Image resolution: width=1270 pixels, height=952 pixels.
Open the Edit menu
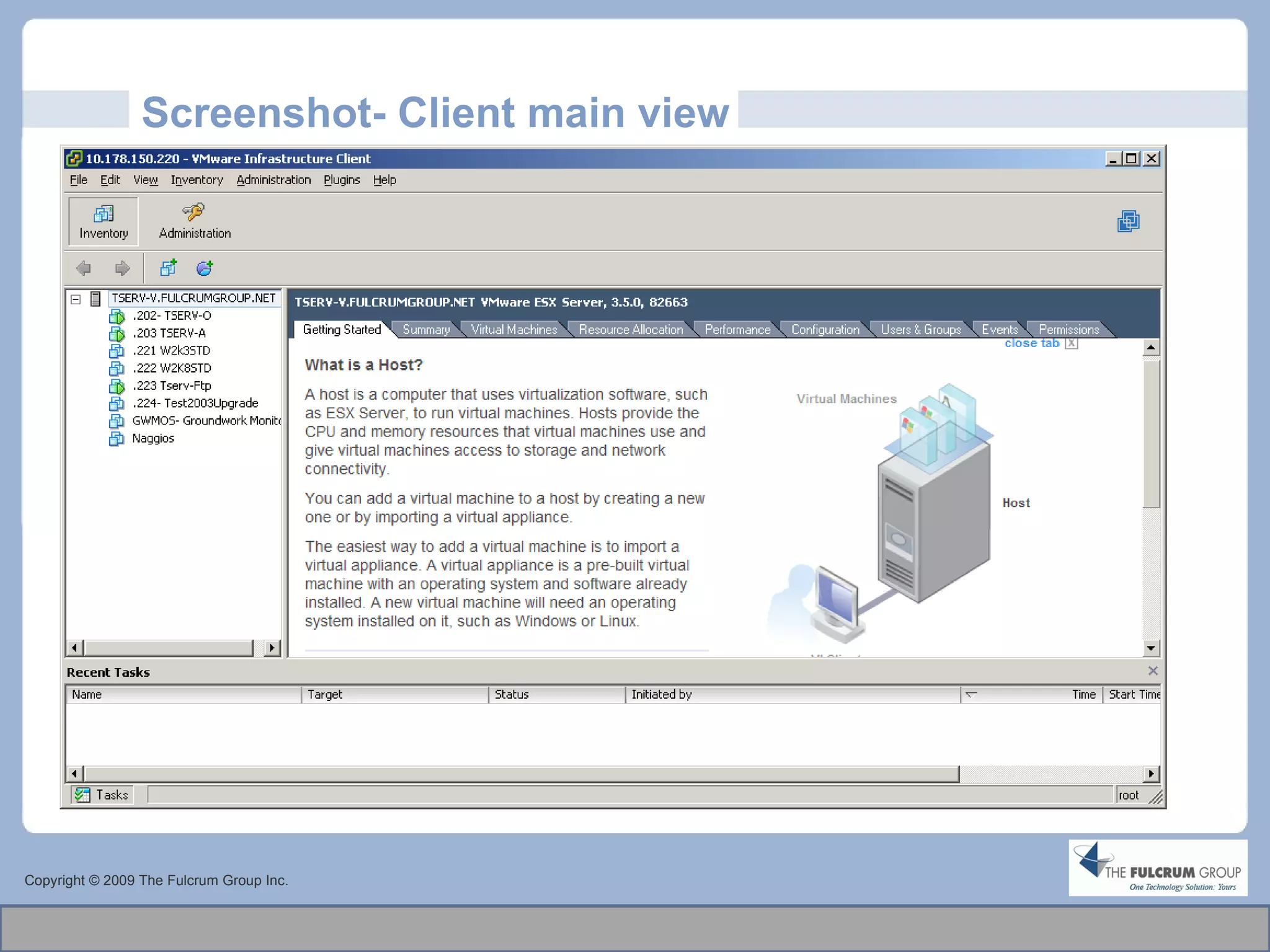pos(110,180)
